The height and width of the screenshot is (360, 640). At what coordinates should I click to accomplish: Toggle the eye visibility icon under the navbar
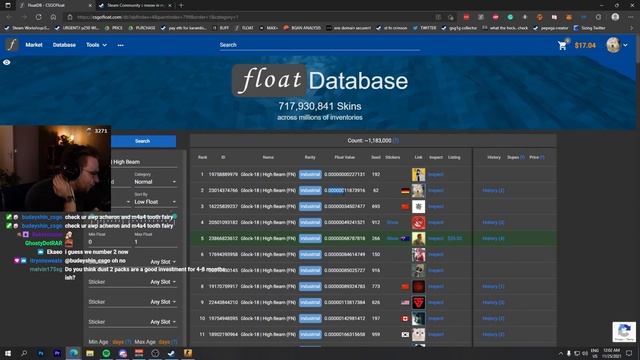pyautogui.click(x=7, y=62)
